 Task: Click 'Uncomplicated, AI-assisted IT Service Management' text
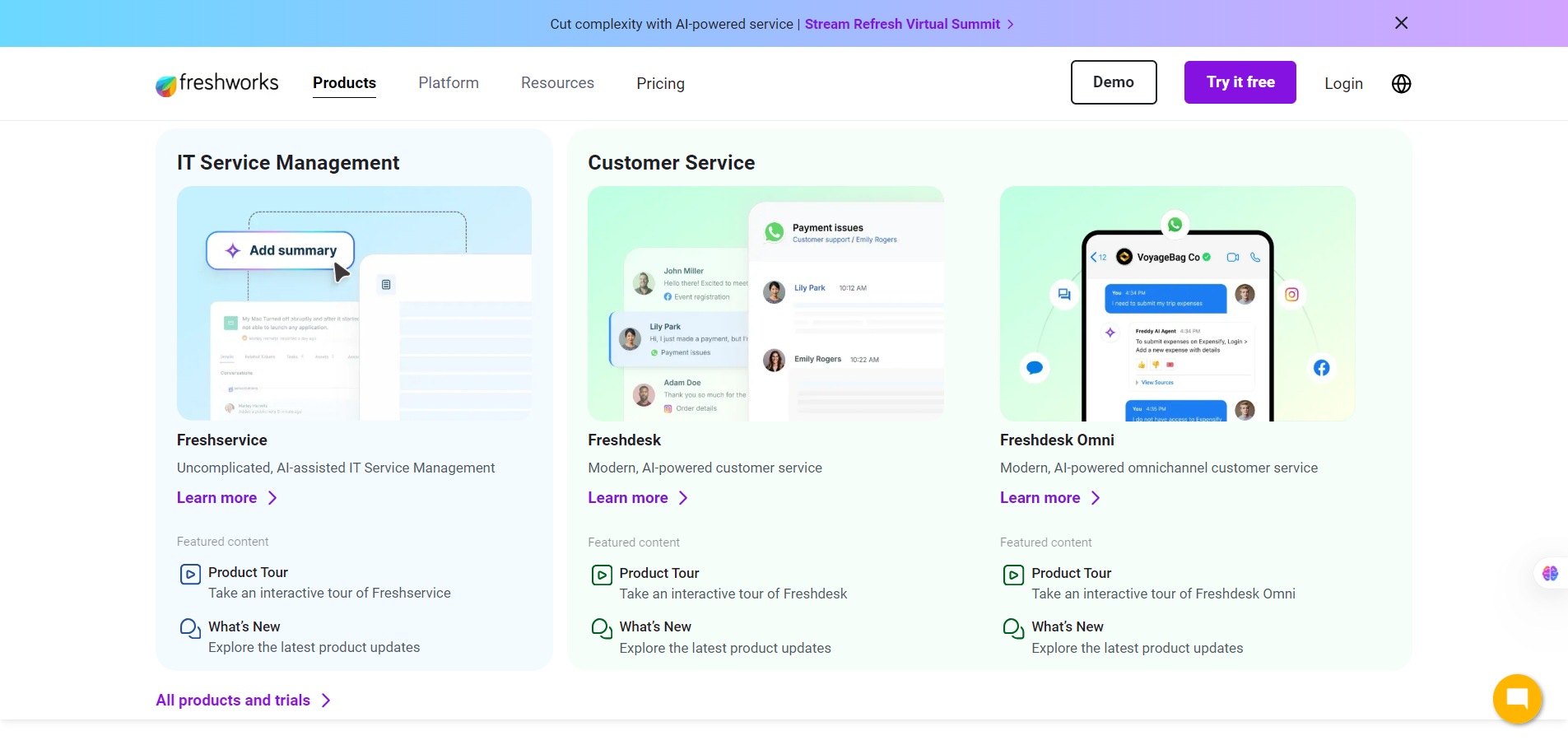336,468
